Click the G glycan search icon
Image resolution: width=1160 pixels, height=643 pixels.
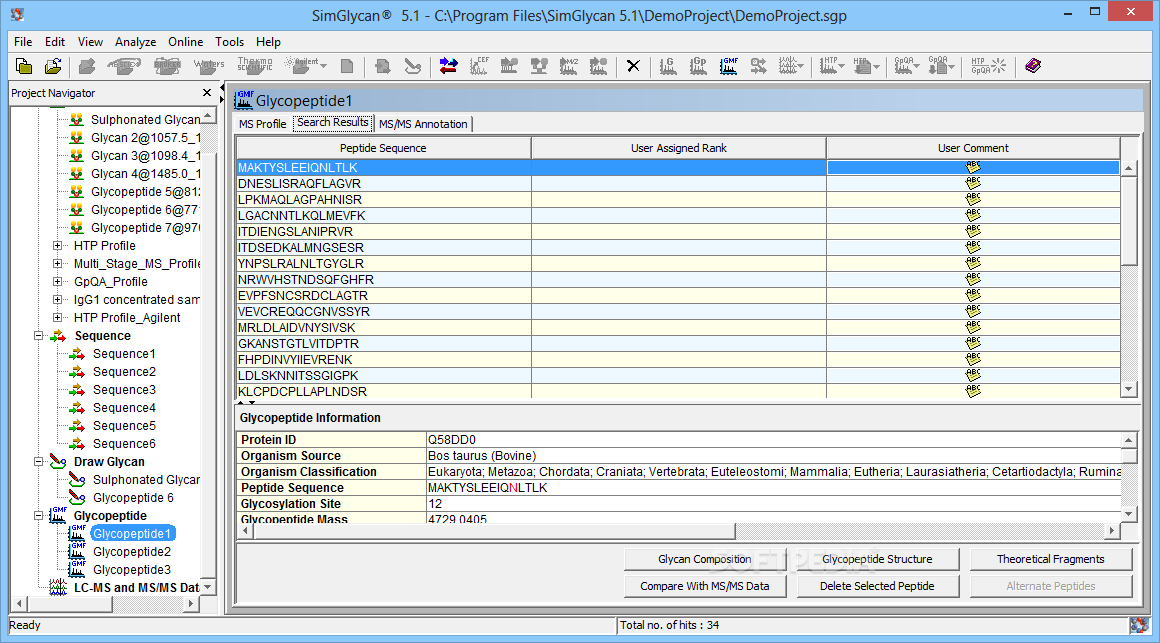point(668,67)
